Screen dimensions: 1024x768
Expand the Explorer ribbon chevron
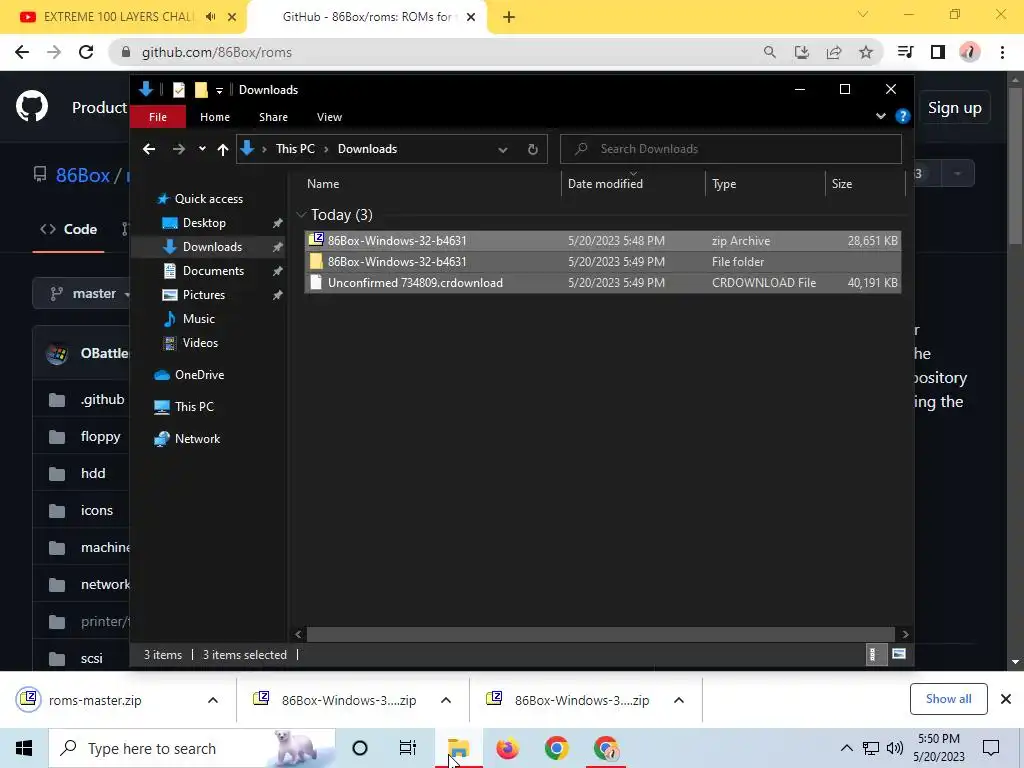coord(880,116)
